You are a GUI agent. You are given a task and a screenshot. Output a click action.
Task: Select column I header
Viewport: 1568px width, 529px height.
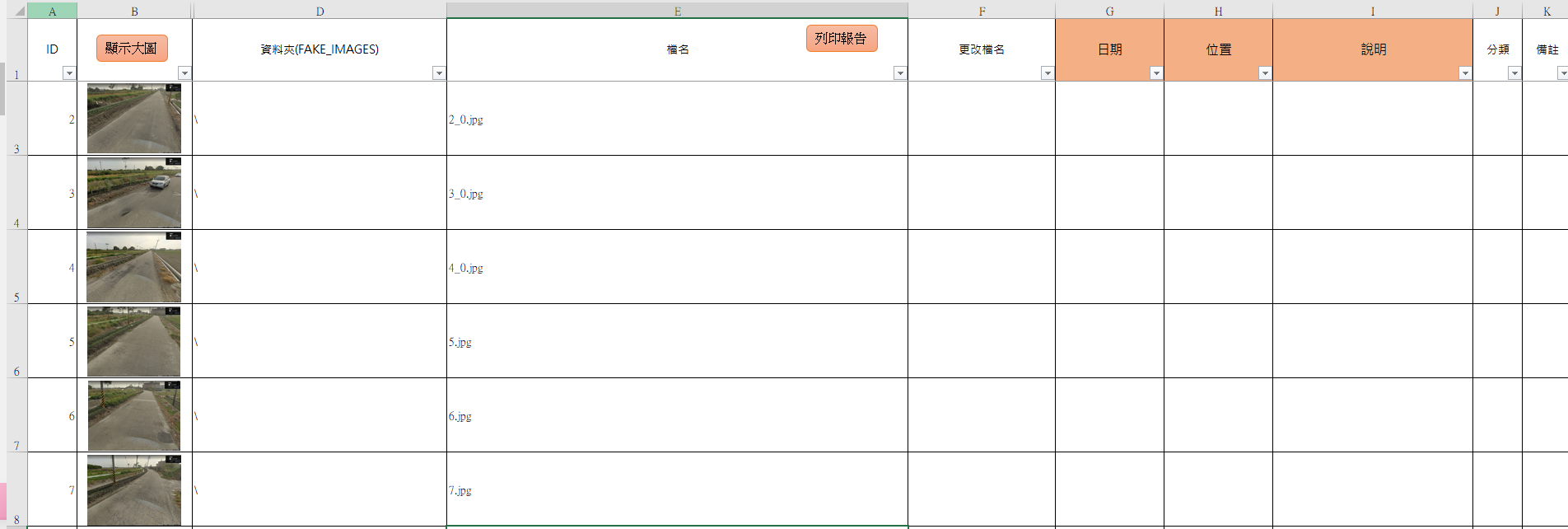point(1373,11)
